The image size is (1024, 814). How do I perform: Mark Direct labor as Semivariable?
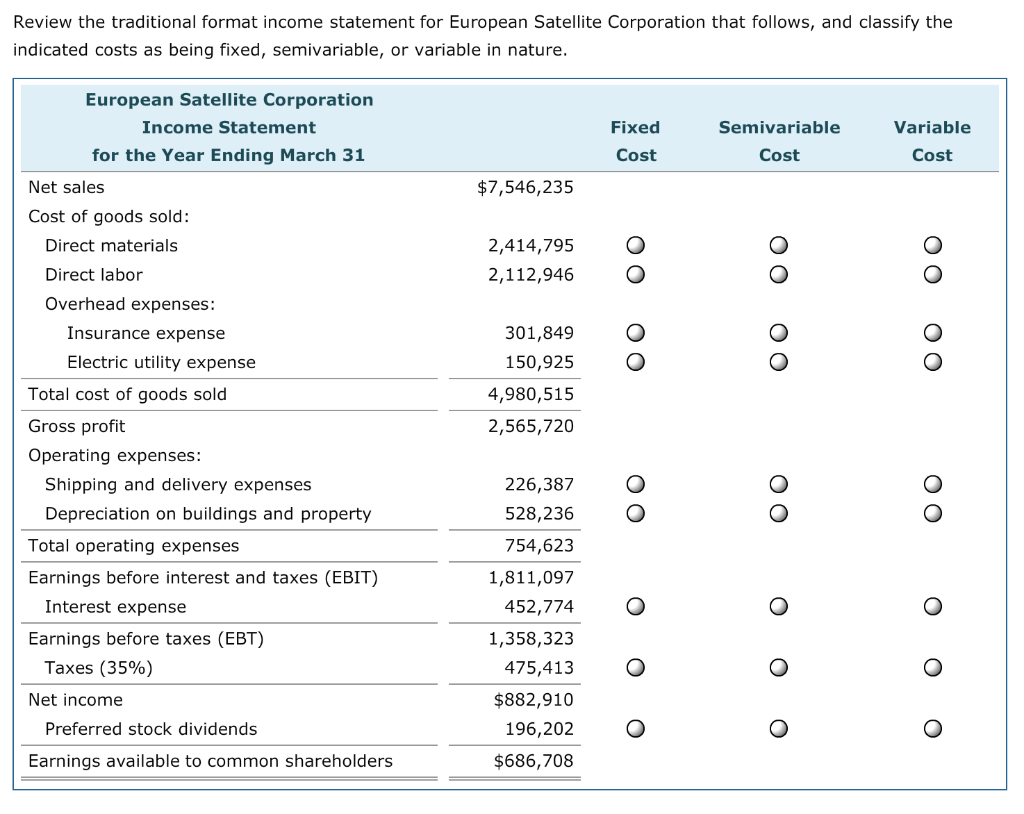[x=779, y=275]
